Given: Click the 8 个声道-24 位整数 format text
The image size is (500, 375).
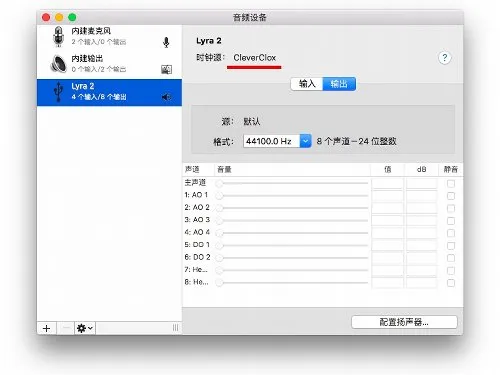Looking at the screenshot, I should tap(356, 141).
